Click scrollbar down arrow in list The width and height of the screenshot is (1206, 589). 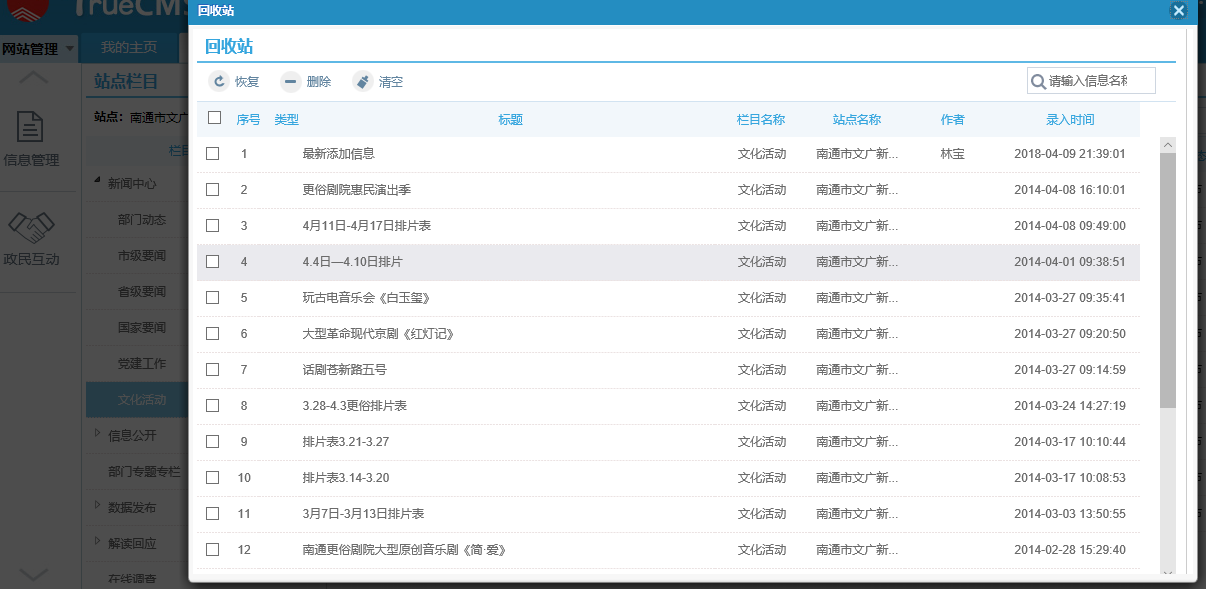1167,572
